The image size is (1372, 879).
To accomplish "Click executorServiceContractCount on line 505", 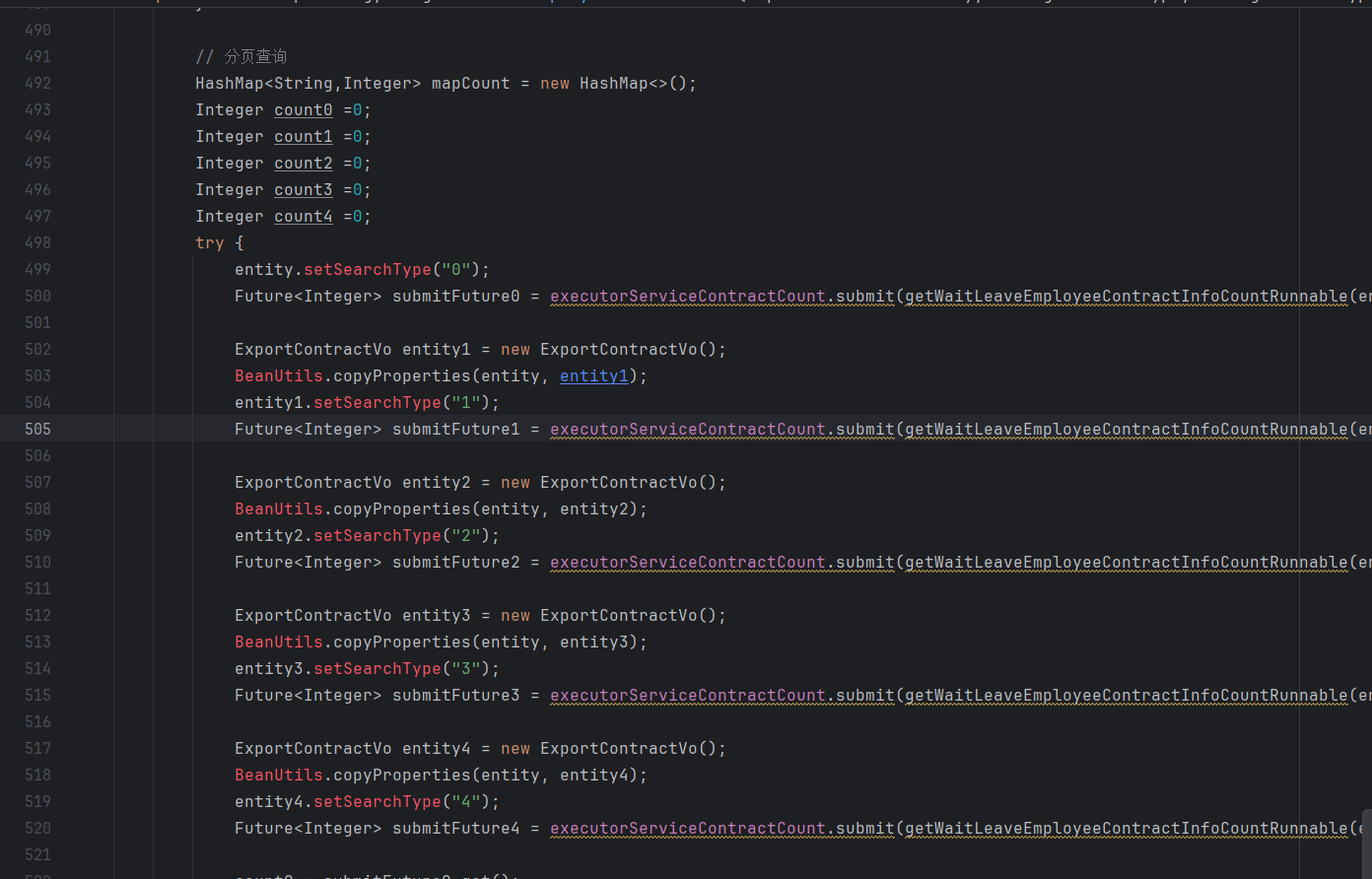I will pos(687,429).
